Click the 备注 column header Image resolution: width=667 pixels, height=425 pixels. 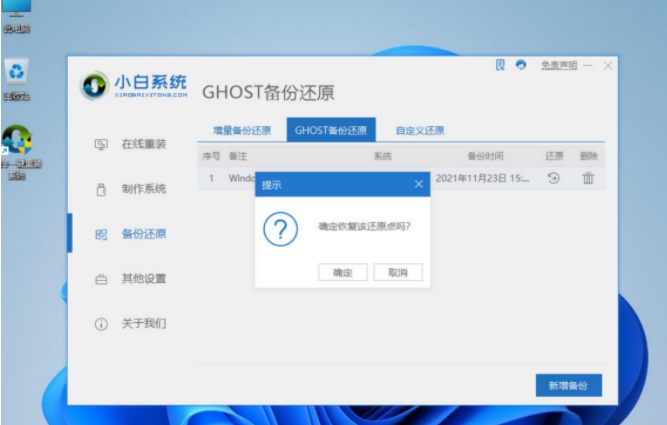coord(238,156)
